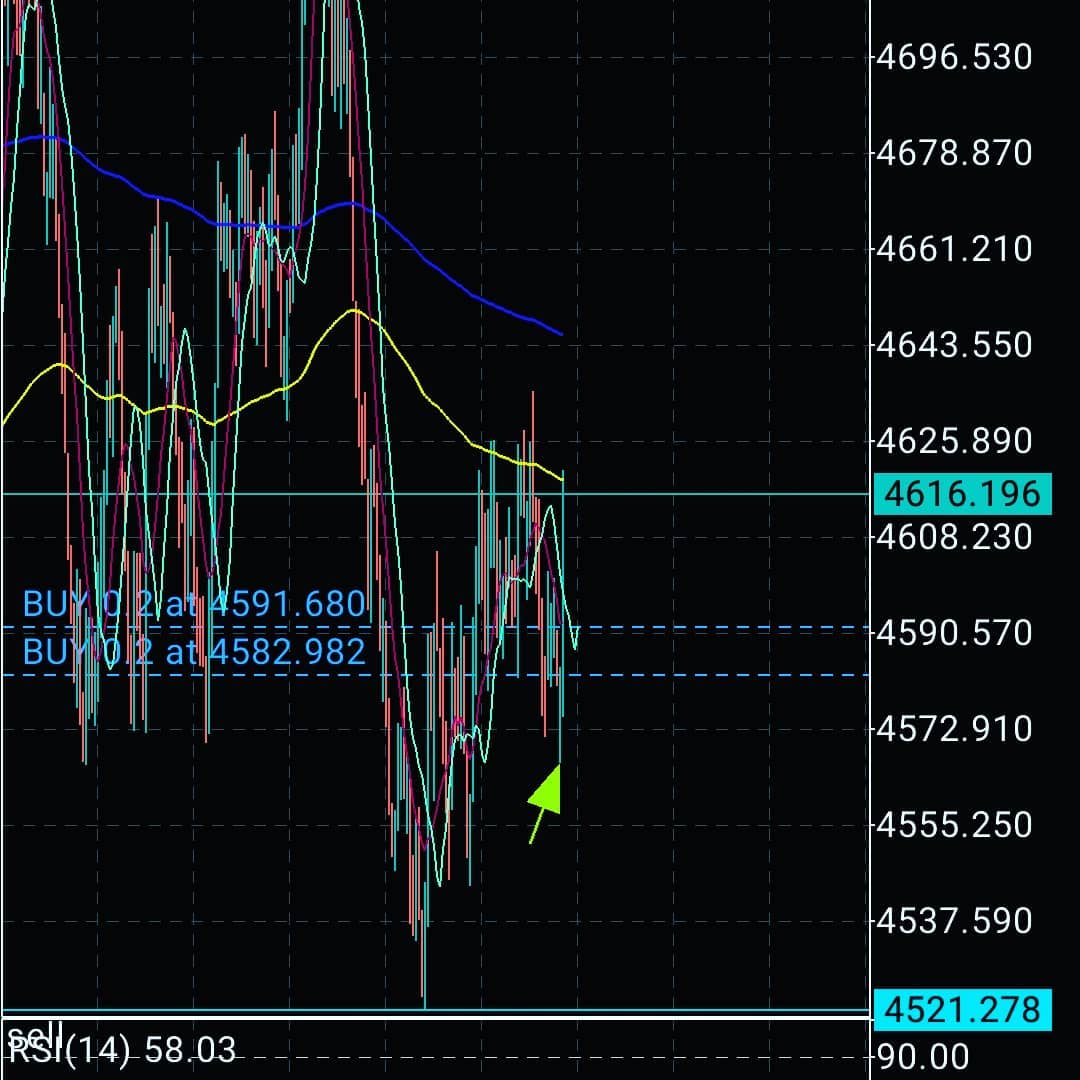Click the 4521.278 price level tag
Screen dimensions: 1080x1080
click(962, 1009)
